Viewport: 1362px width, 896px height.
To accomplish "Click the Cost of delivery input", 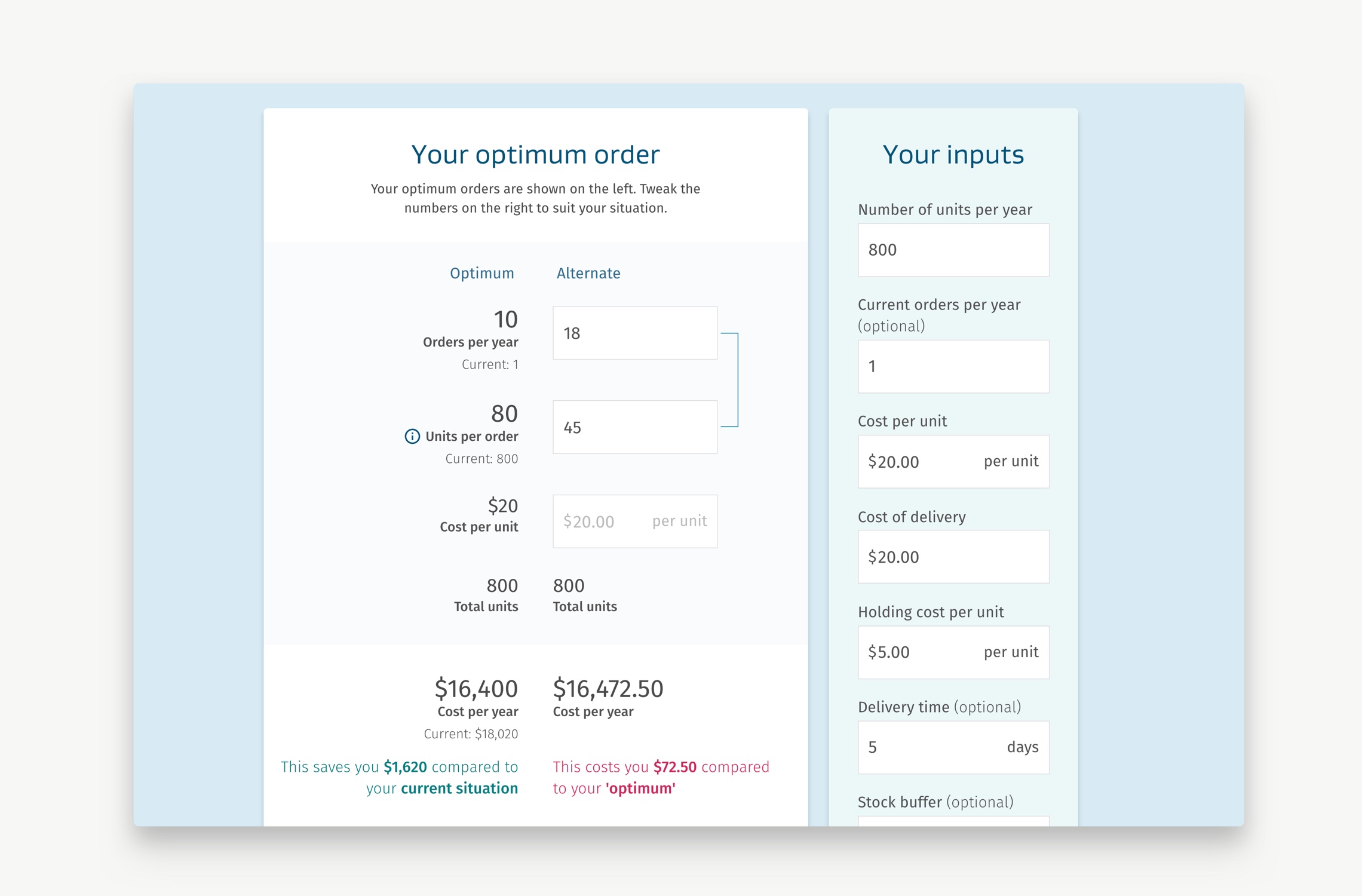I will click(953, 557).
